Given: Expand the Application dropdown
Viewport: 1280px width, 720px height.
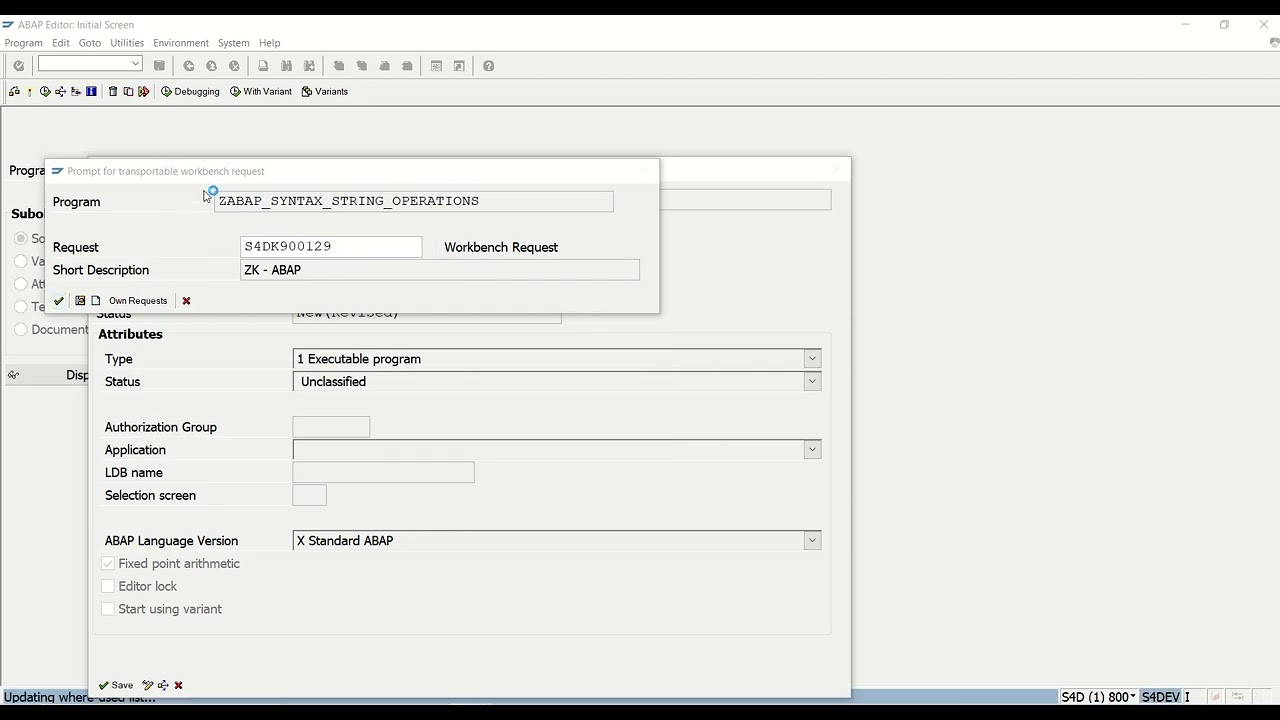Looking at the screenshot, I should [x=812, y=450].
